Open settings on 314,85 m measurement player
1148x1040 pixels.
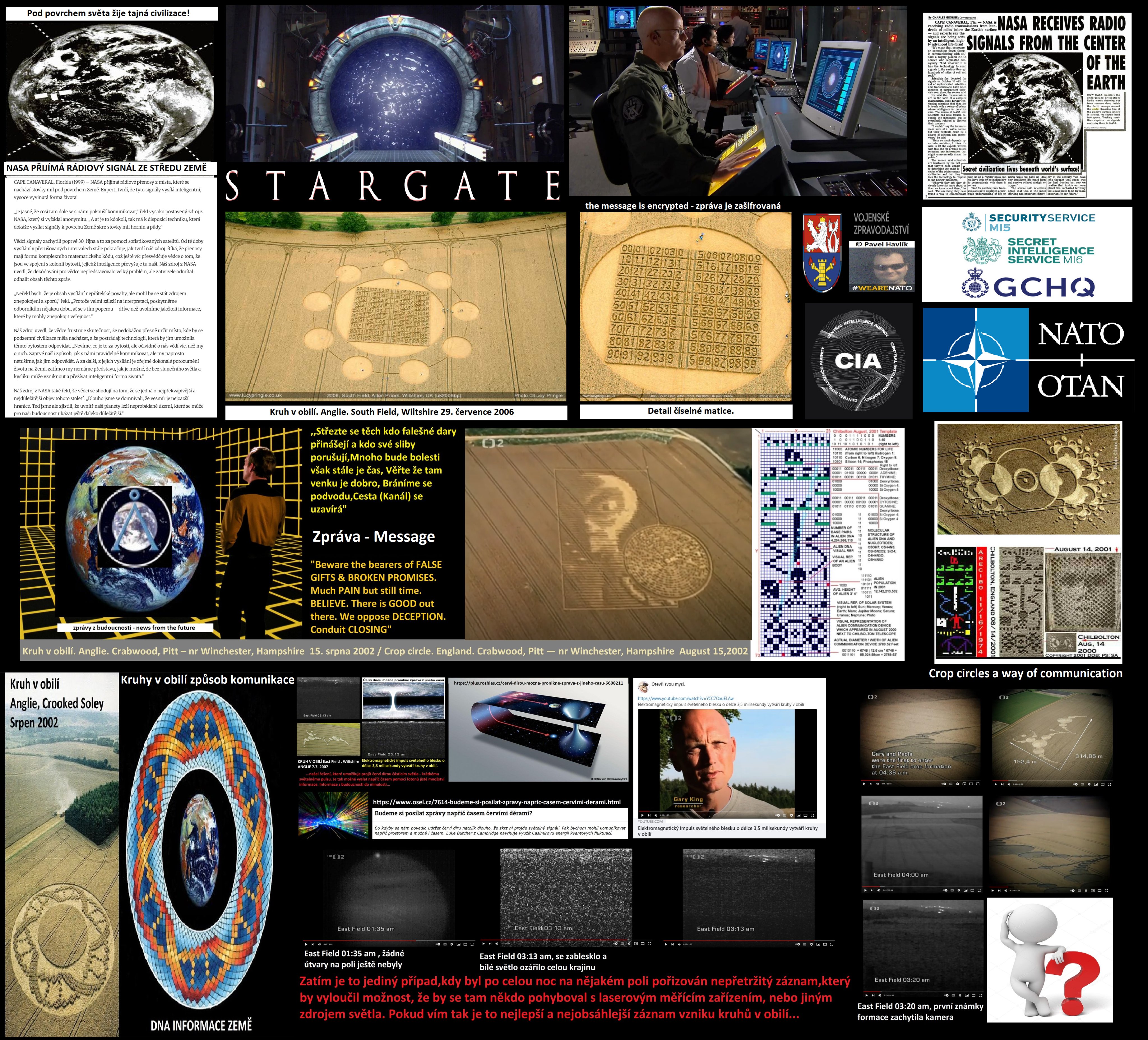1089,784
